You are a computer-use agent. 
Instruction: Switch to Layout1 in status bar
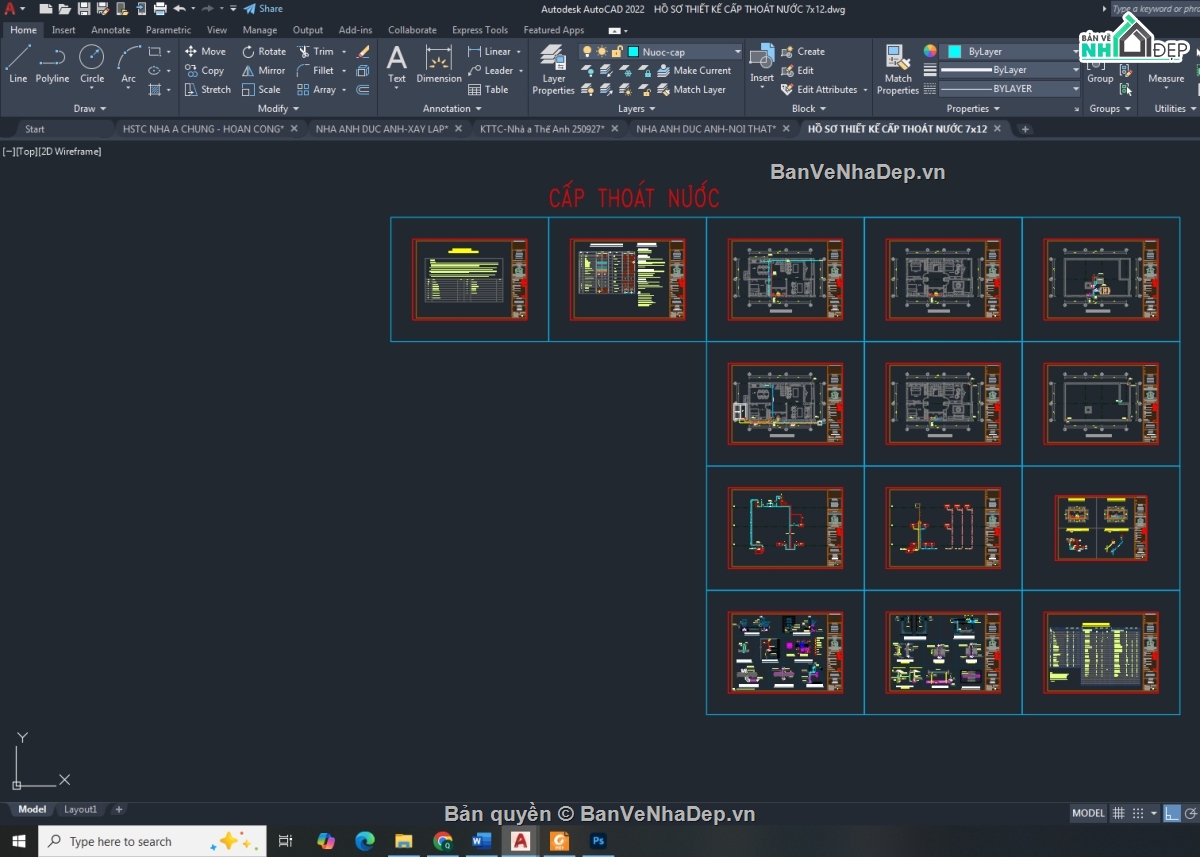pos(80,809)
